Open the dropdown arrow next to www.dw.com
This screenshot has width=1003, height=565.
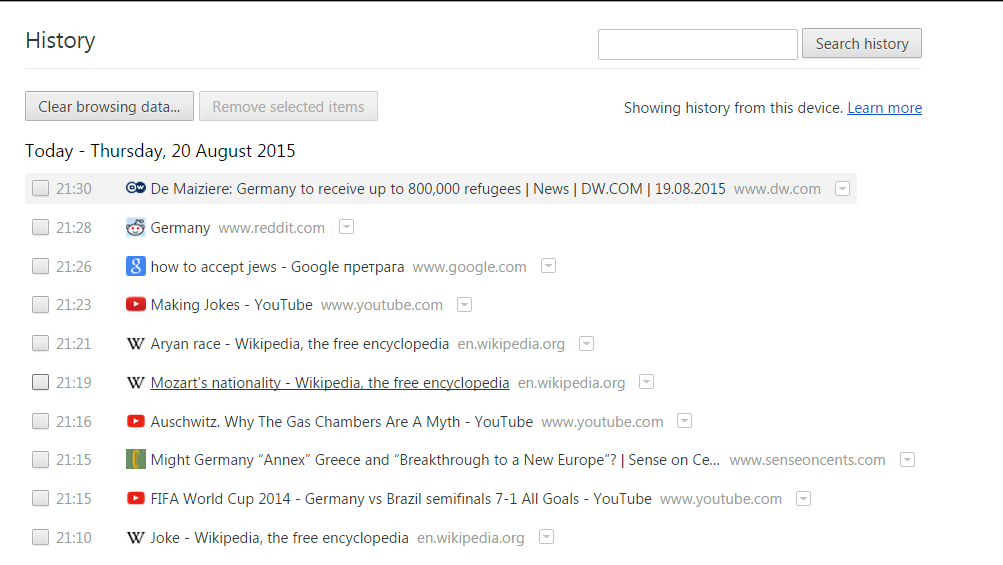point(843,188)
